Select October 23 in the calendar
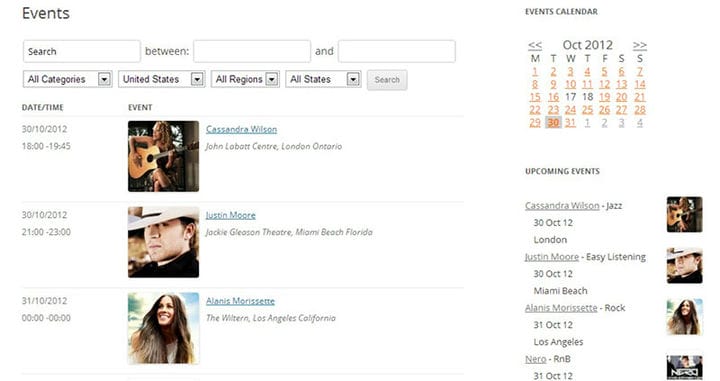The width and height of the screenshot is (720, 381). 553,110
